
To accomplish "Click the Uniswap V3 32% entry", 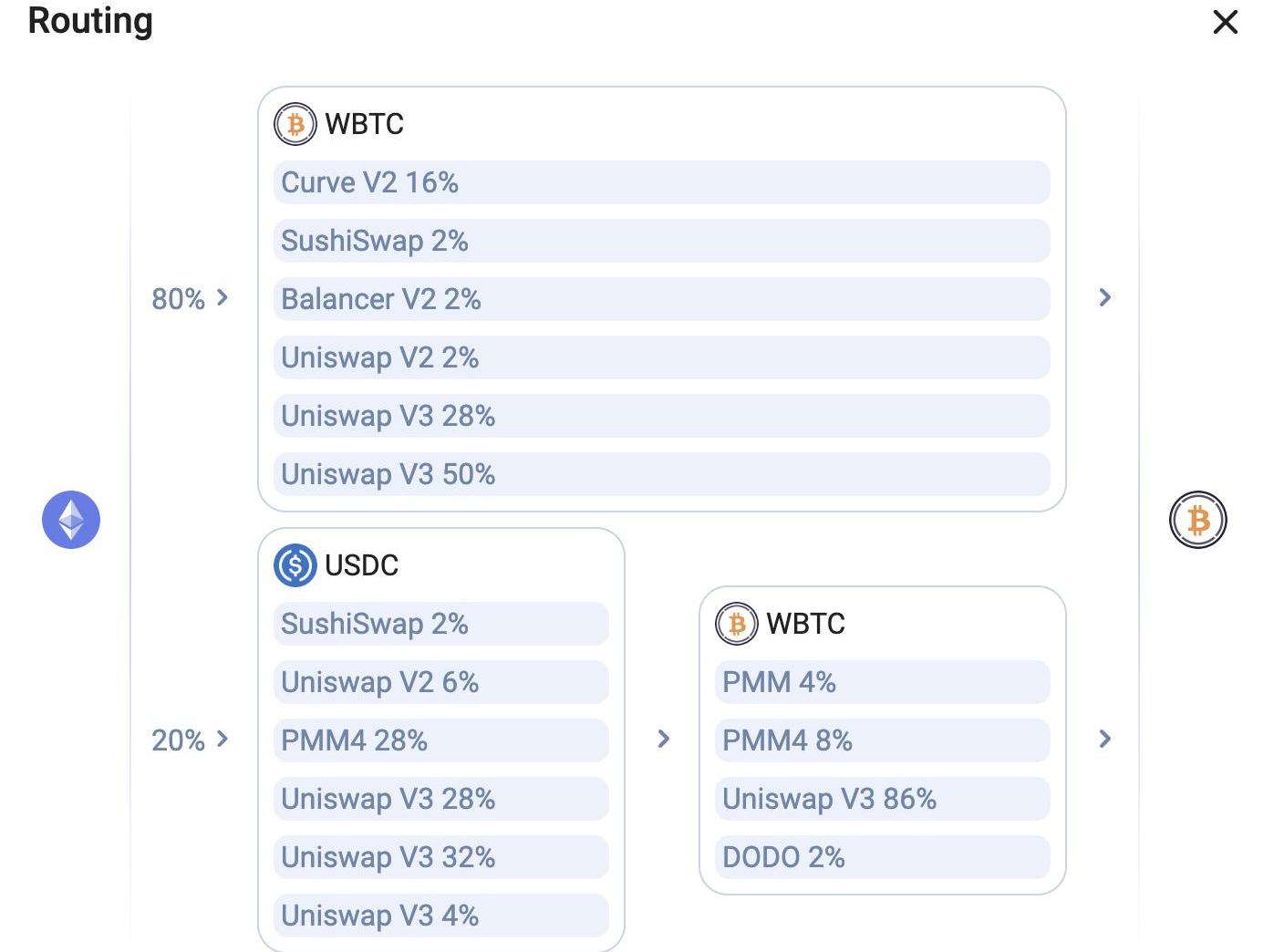I will point(440,857).
